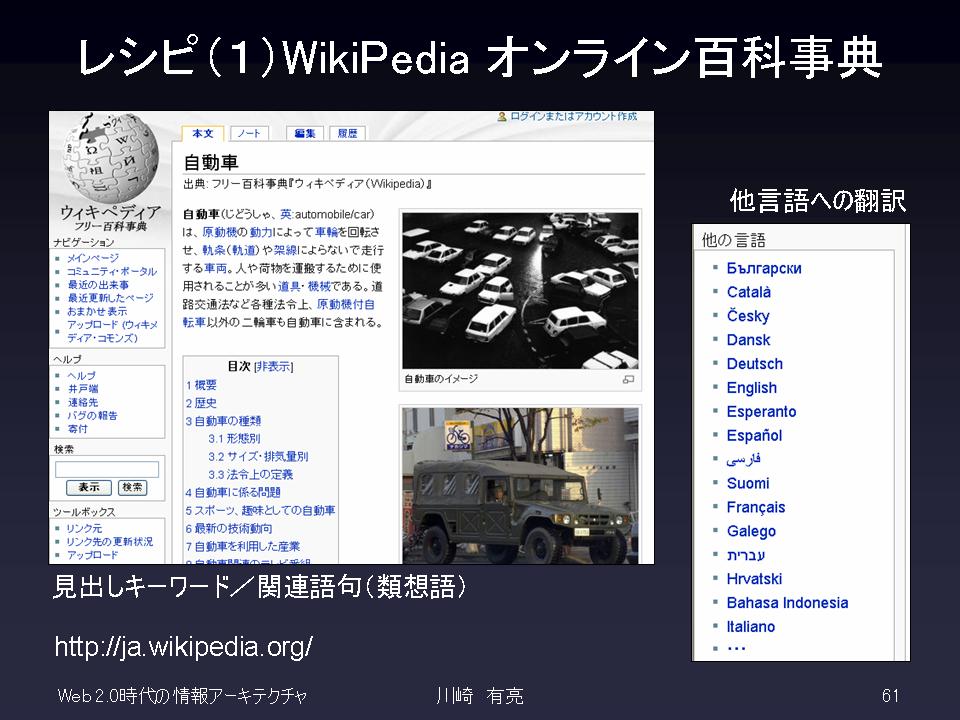Click the Wikipedia globe logo
This screenshot has height=720, width=960.
click(110, 159)
